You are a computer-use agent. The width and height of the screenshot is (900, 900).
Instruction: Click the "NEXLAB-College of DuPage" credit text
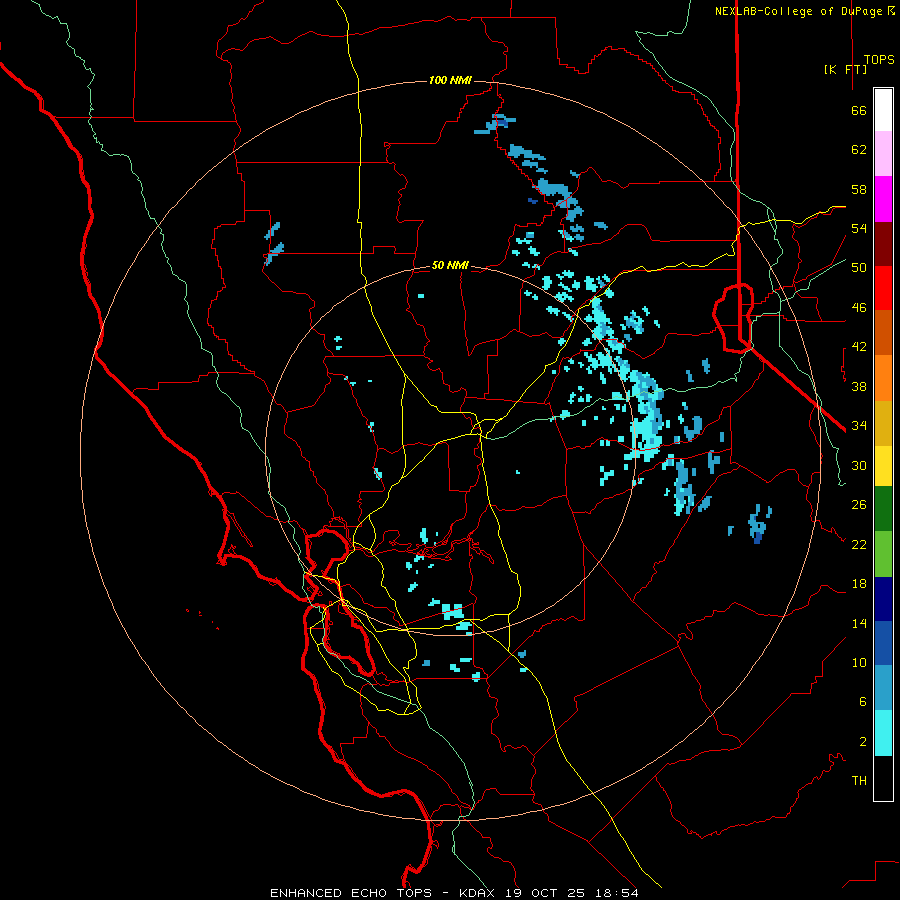click(801, 11)
